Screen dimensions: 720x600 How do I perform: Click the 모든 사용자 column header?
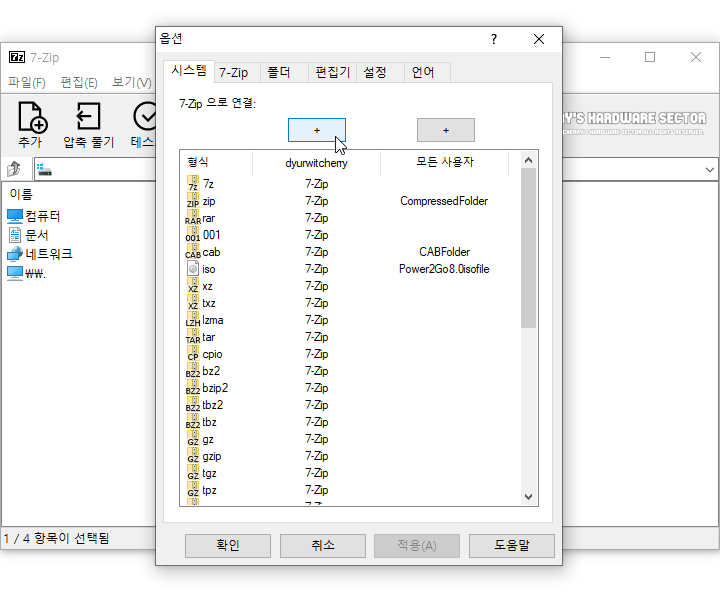[444, 162]
